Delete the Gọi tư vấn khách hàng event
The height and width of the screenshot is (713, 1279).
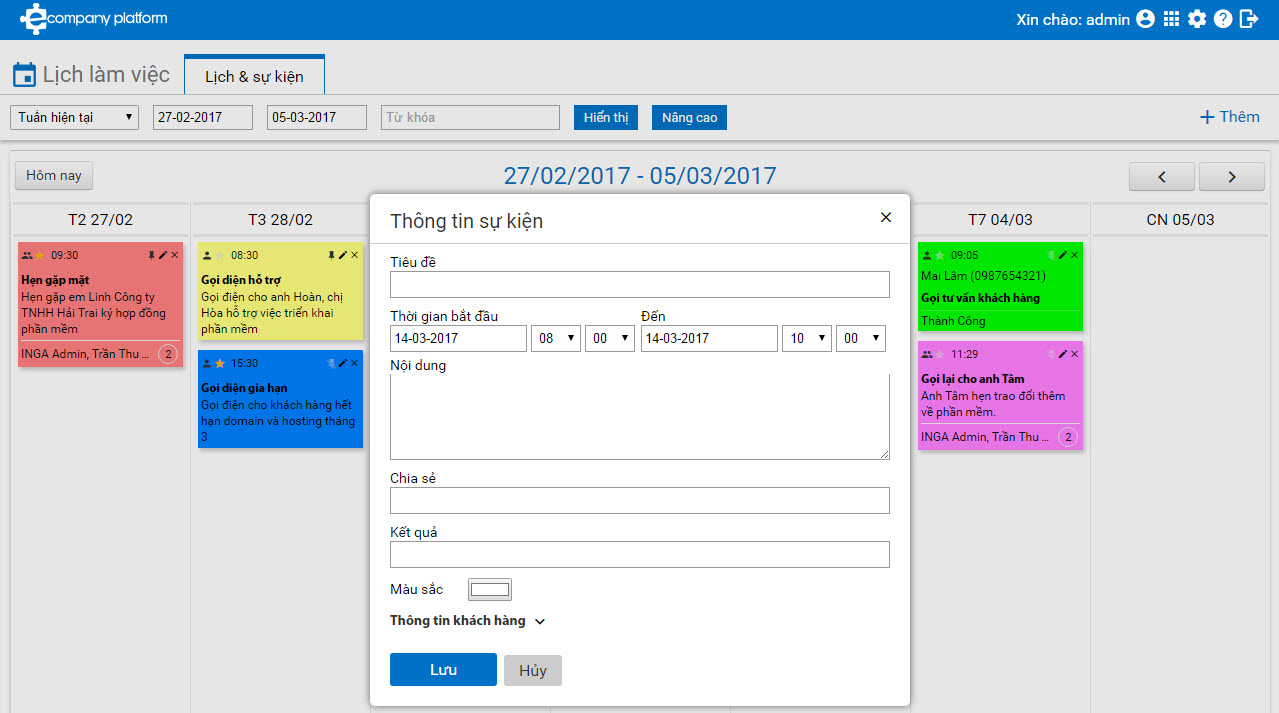tap(1075, 255)
